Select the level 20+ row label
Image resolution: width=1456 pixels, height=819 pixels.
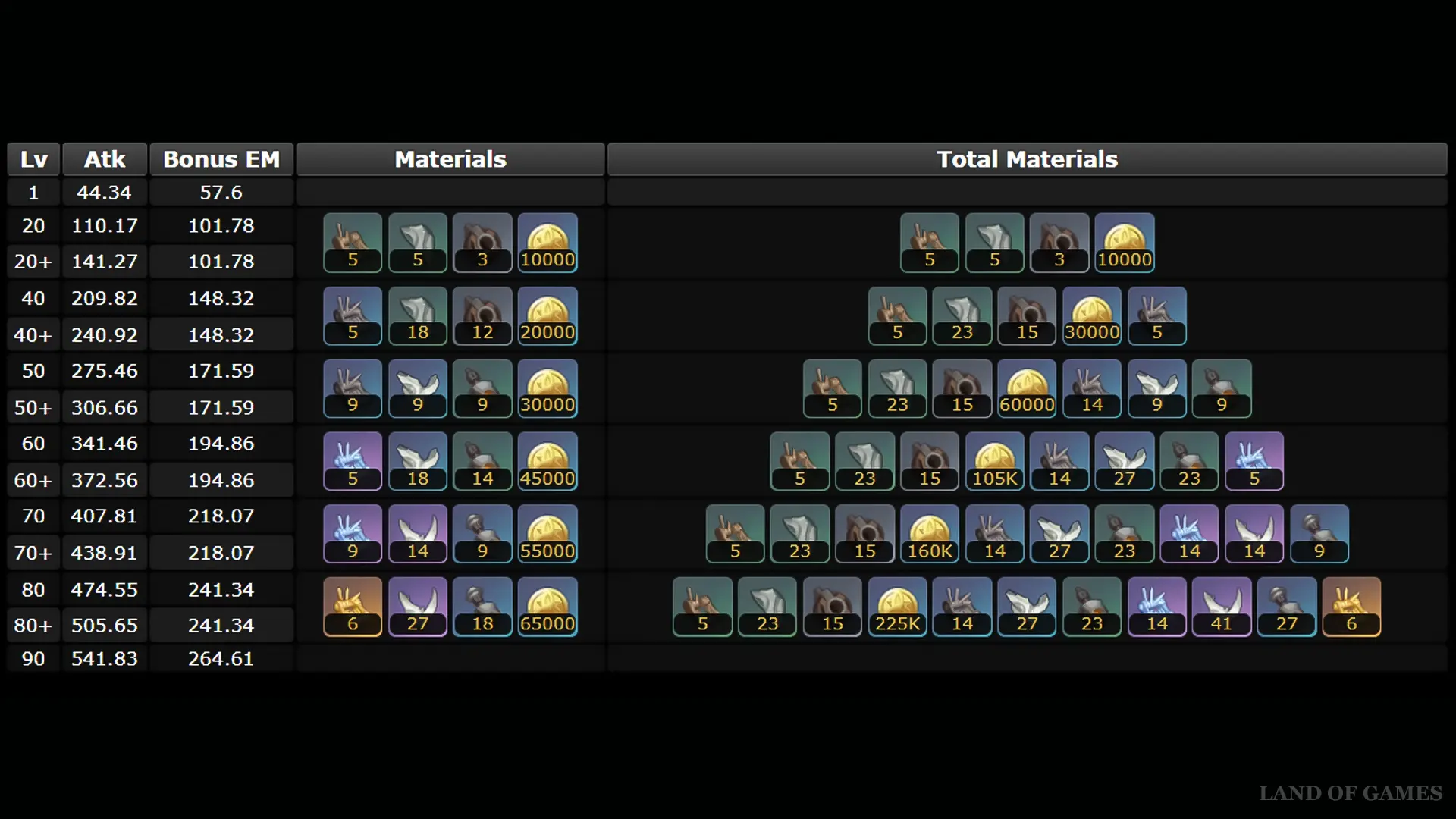coord(33,262)
